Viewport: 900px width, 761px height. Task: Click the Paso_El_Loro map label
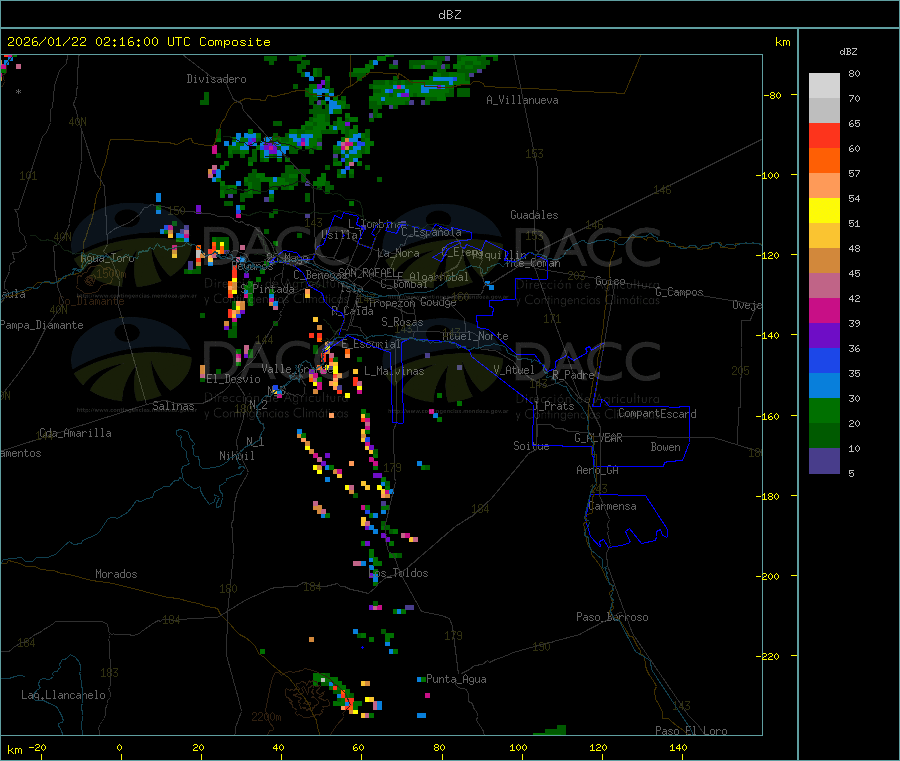pyautogui.click(x=692, y=731)
